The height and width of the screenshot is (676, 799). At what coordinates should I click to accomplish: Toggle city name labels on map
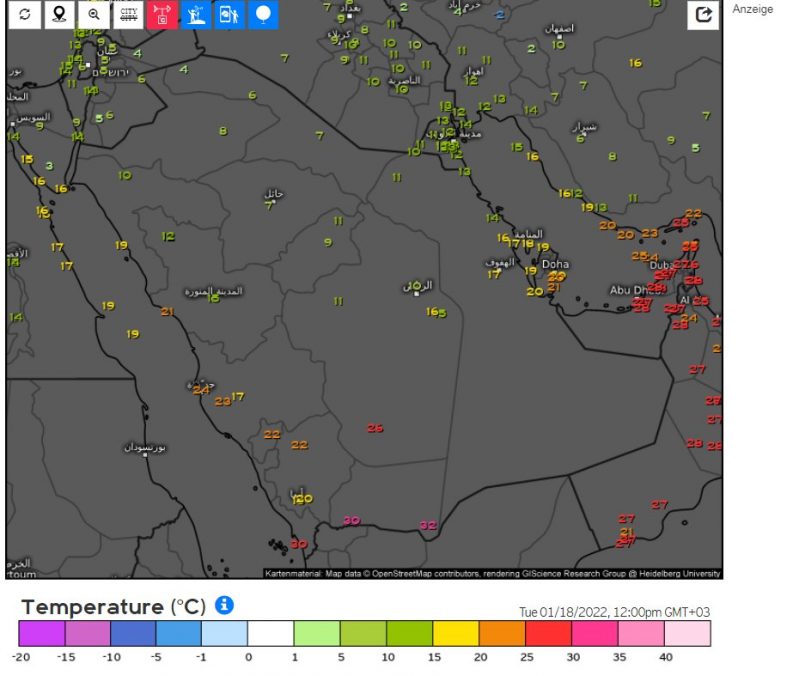tap(128, 14)
